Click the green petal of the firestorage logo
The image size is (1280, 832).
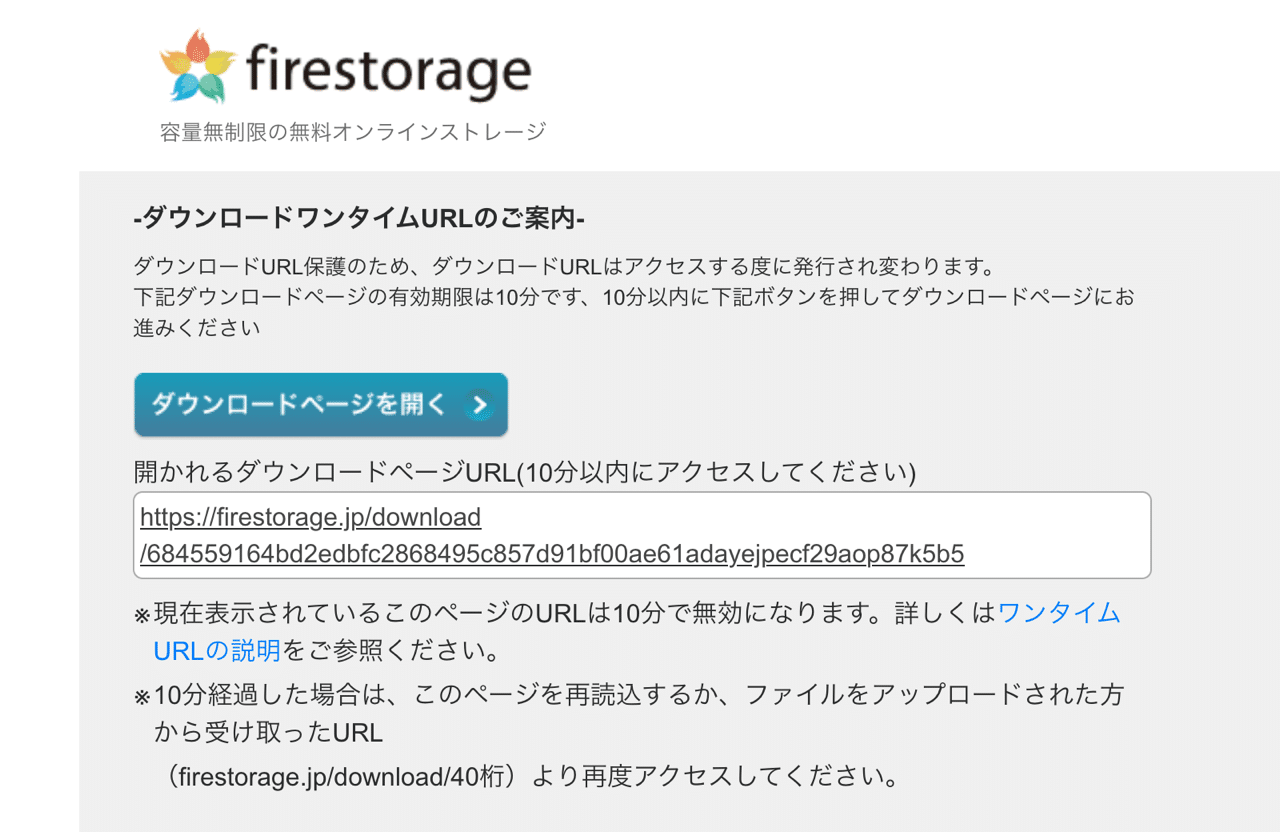(x=212, y=87)
